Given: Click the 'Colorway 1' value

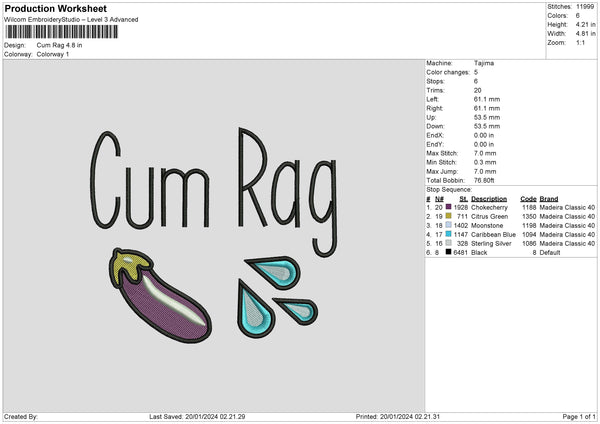Looking at the screenshot, I should pos(53,54).
